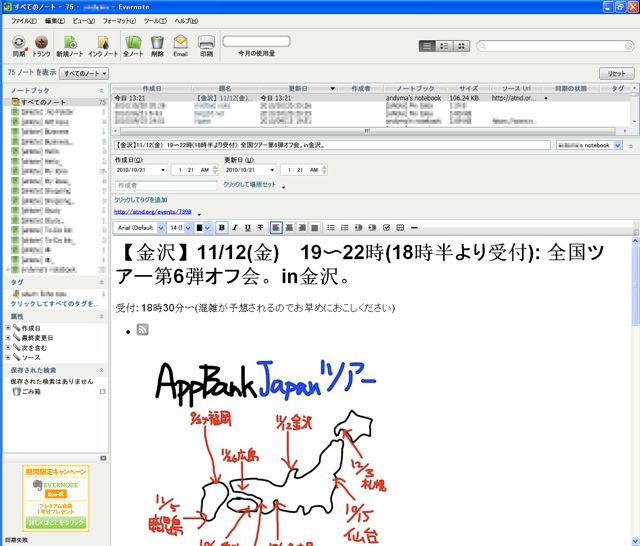The image size is (640, 546).
Task: Collapse the 保存された検索 sidebar section
Action: pos(101,371)
